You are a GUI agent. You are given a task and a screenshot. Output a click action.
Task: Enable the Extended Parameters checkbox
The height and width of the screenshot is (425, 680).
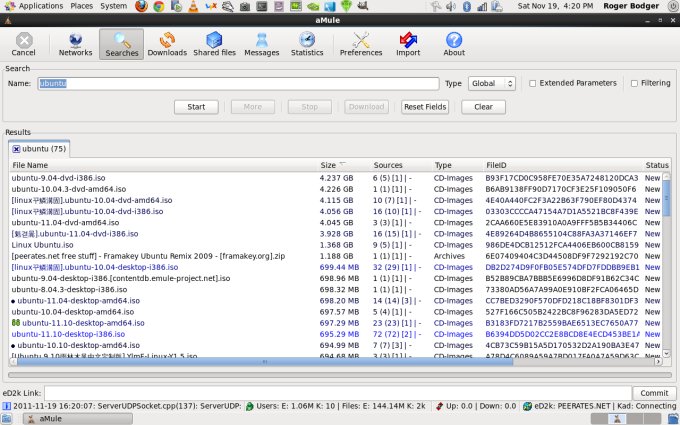pyautogui.click(x=533, y=84)
